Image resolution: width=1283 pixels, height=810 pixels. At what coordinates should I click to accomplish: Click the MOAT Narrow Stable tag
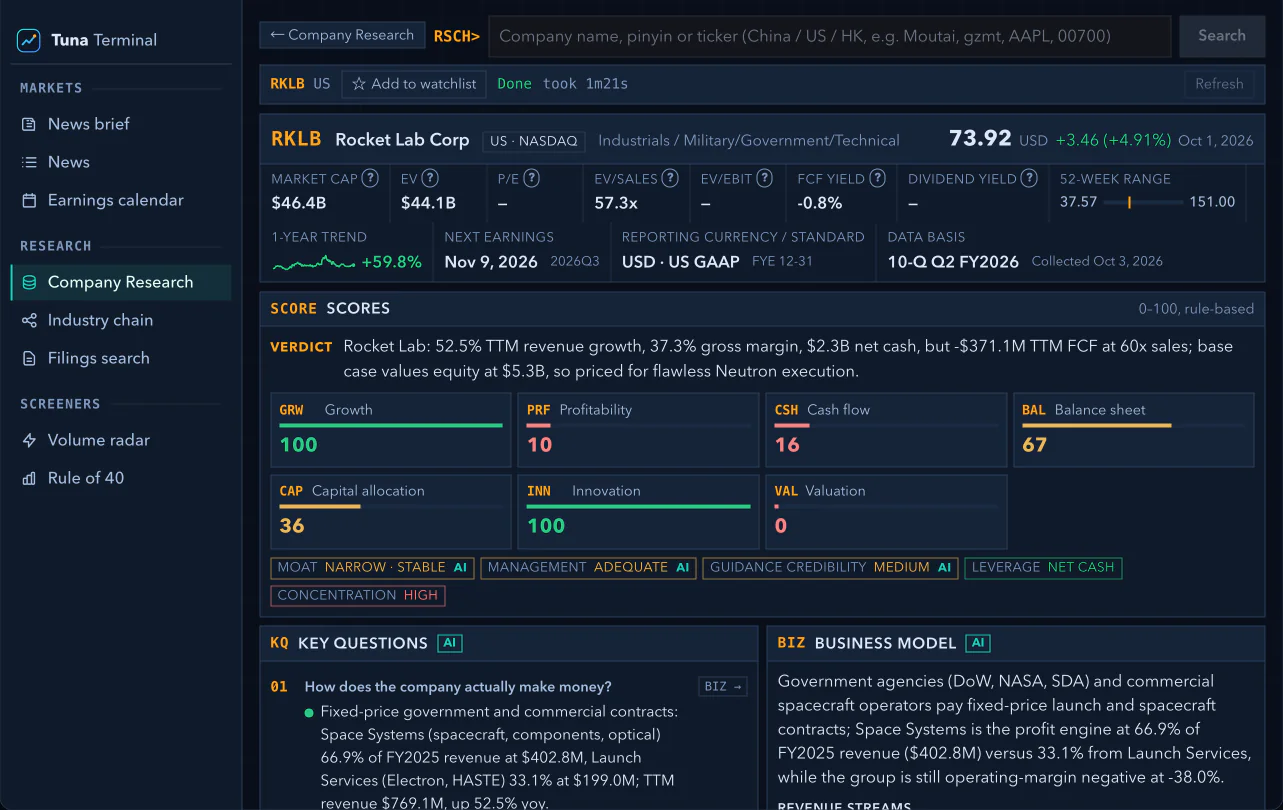click(x=372, y=568)
